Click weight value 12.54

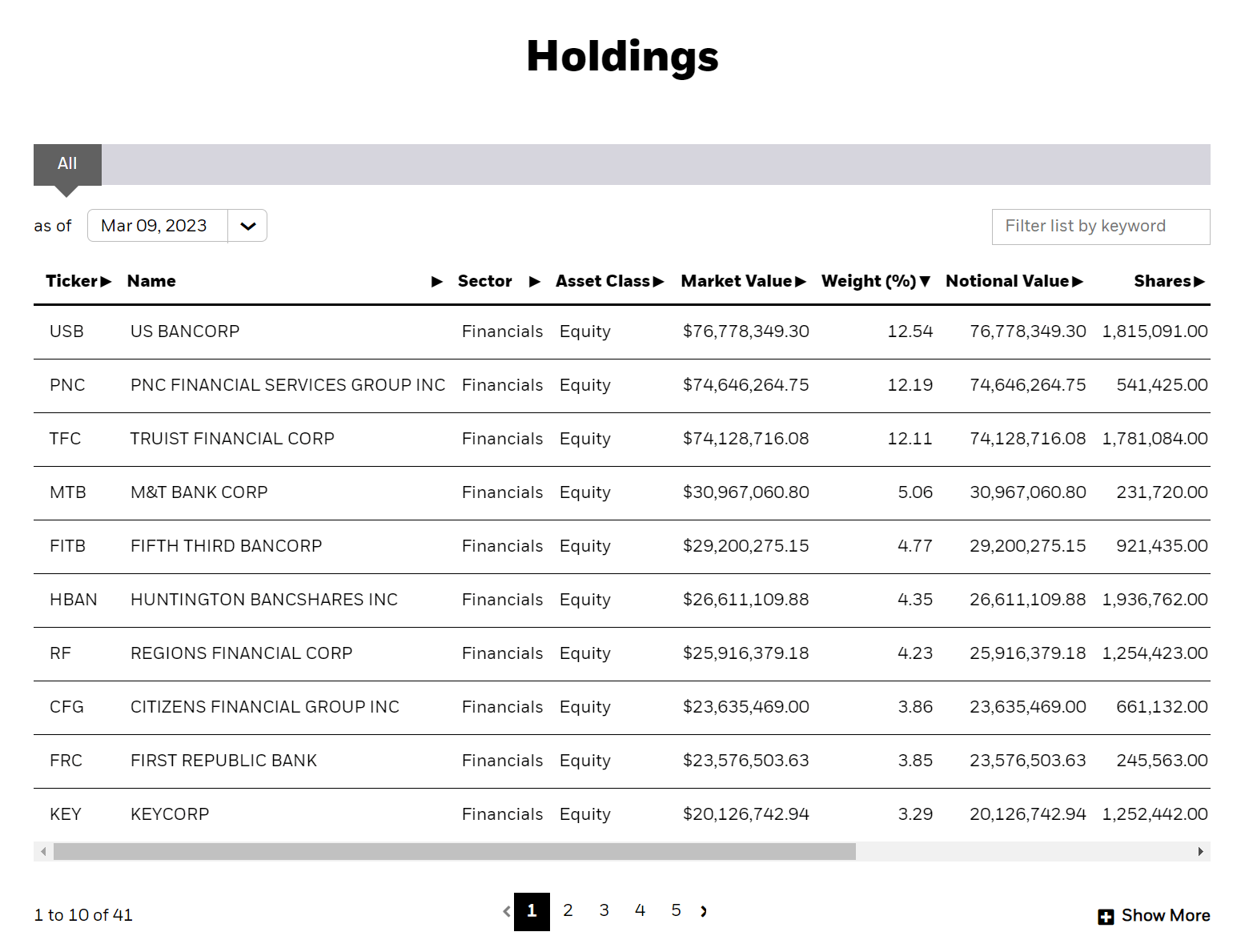[910, 331]
